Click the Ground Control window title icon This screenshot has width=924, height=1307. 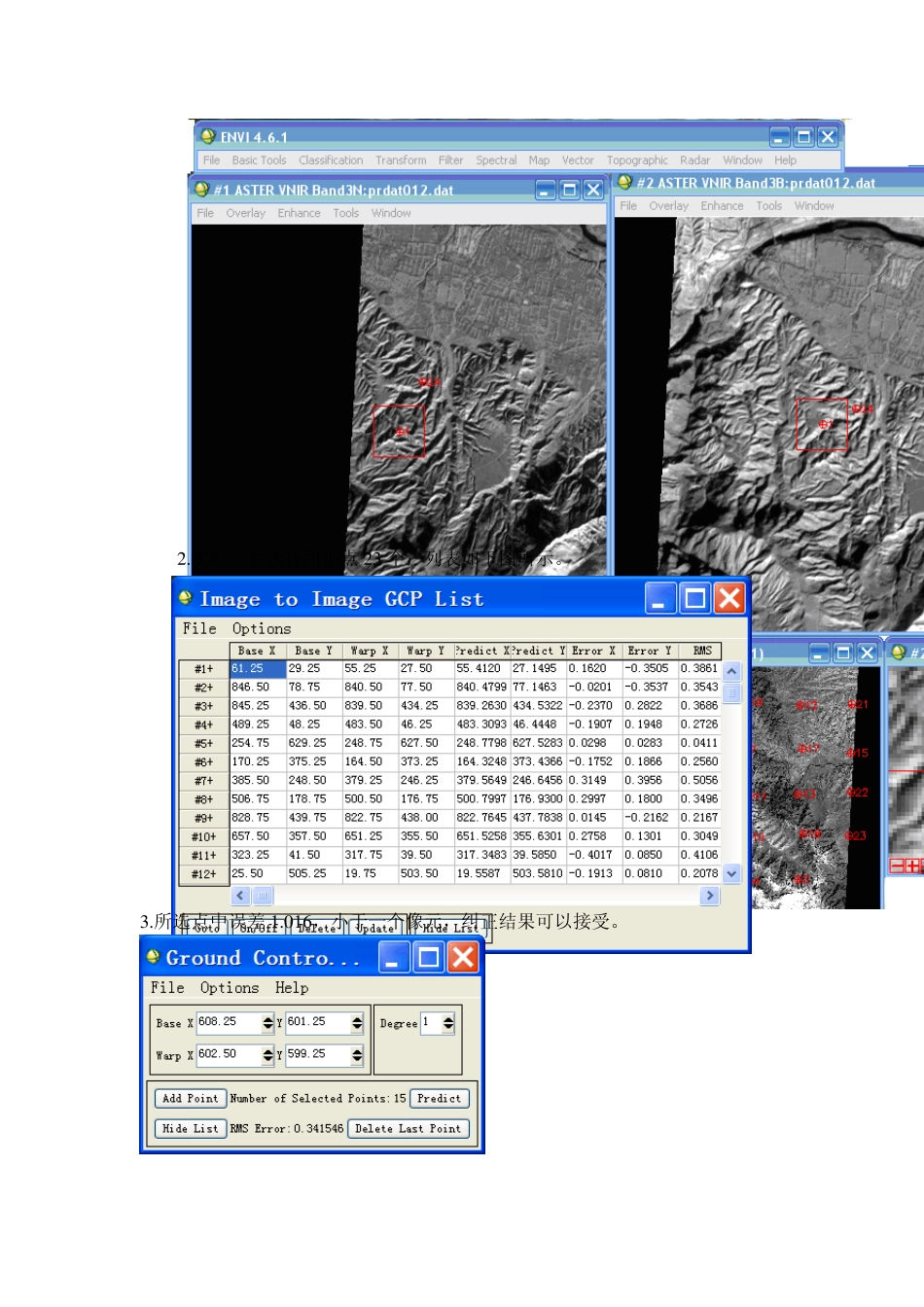click(x=153, y=957)
